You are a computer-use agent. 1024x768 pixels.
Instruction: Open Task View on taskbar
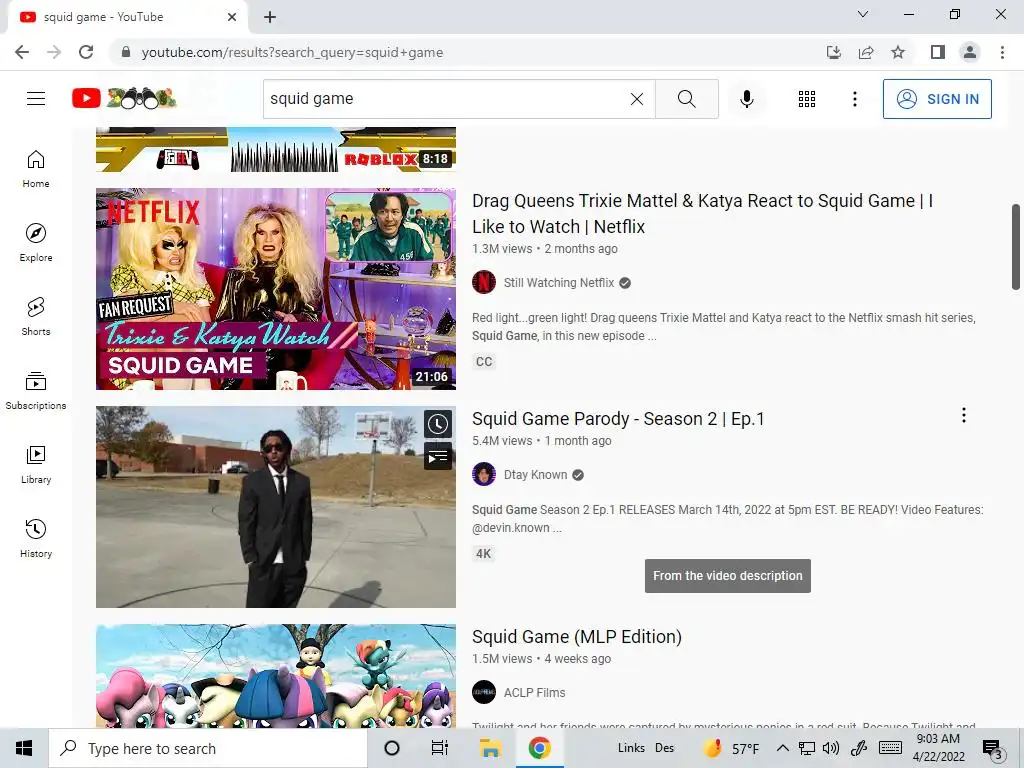coord(440,748)
